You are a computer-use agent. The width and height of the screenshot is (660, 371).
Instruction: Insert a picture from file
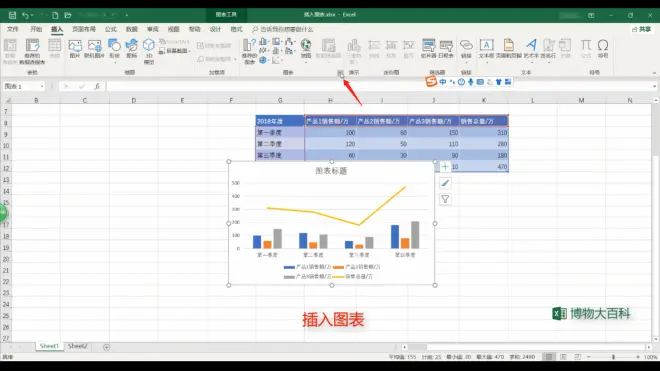[x=75, y=49]
